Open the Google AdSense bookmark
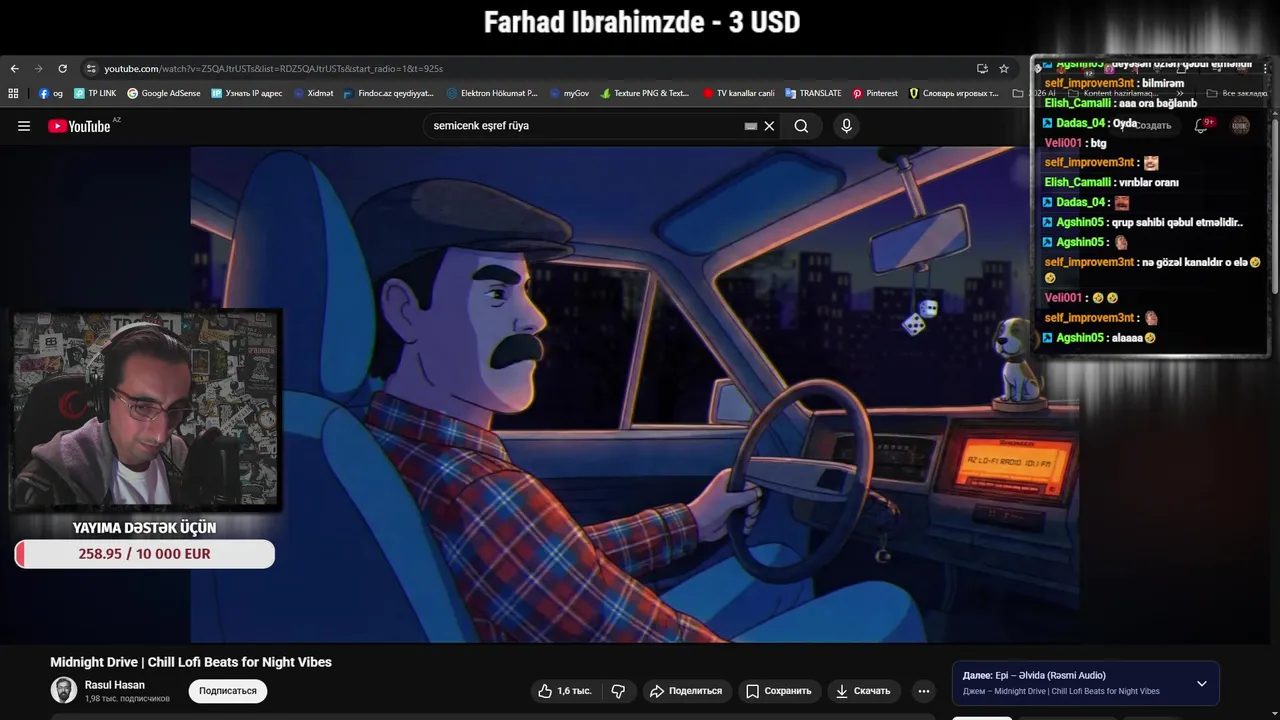This screenshot has width=1280, height=720. point(164,93)
